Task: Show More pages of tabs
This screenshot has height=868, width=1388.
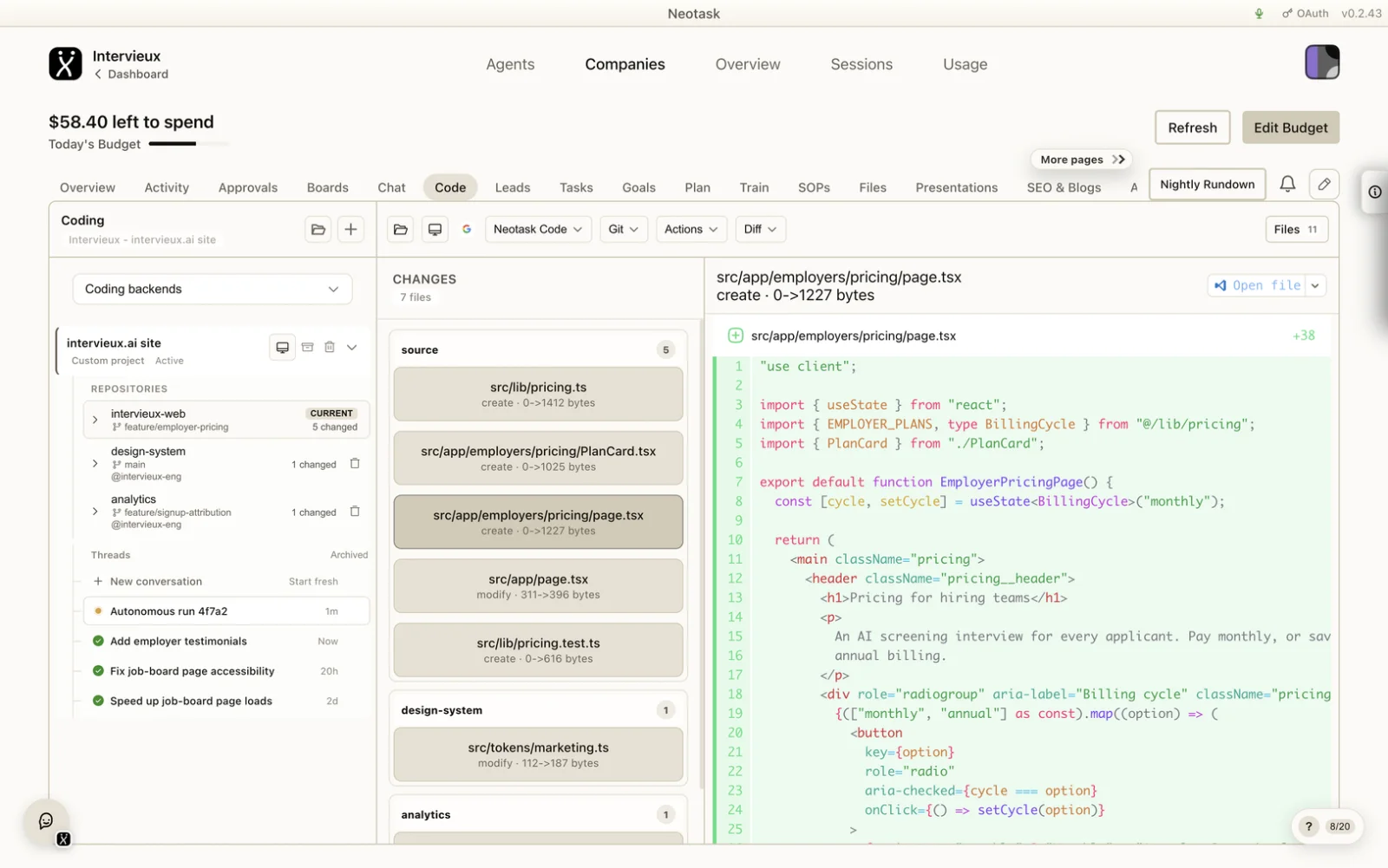Action: coord(1082,160)
